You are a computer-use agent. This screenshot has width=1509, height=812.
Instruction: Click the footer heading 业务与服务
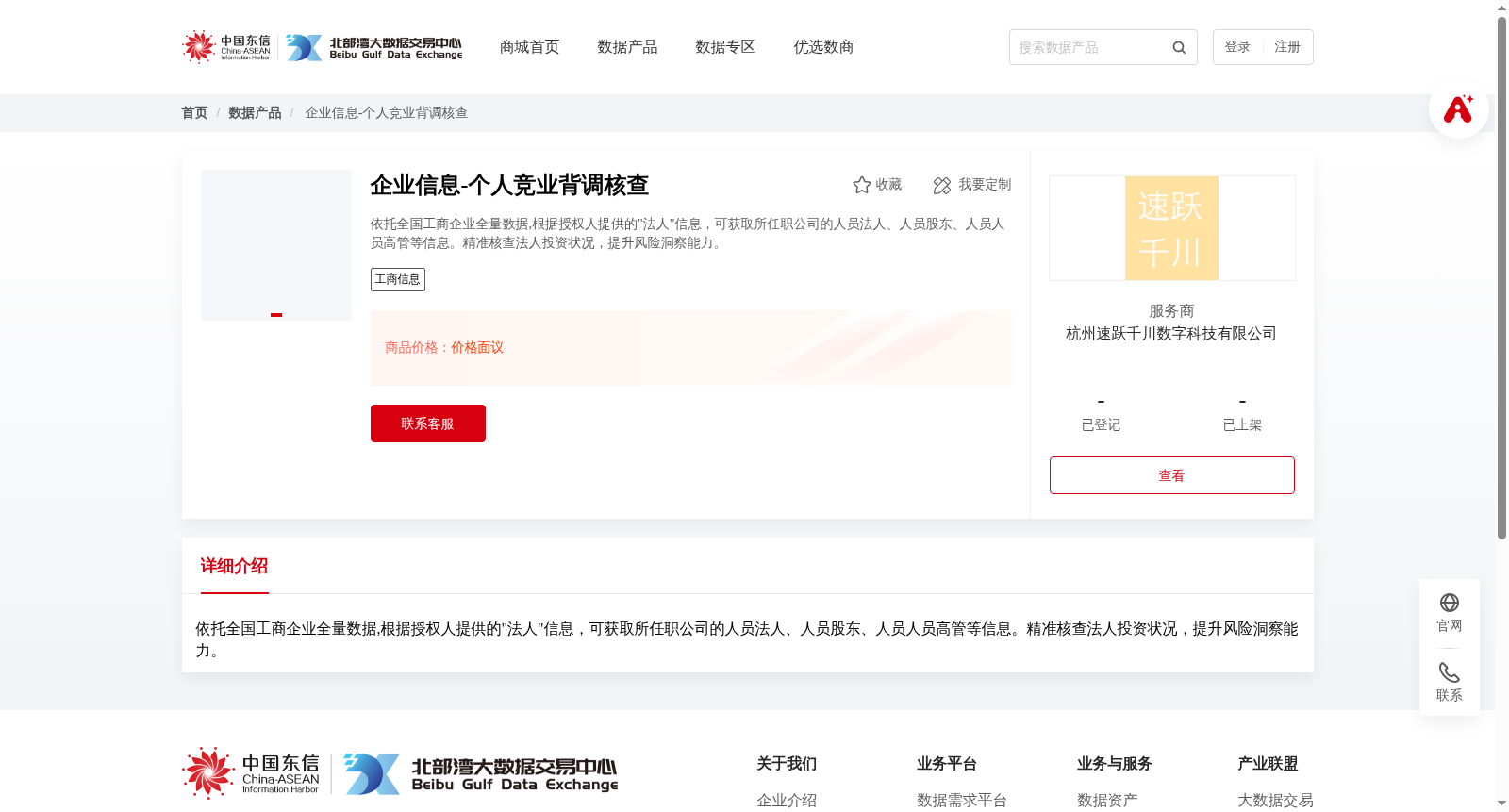pos(1115,764)
